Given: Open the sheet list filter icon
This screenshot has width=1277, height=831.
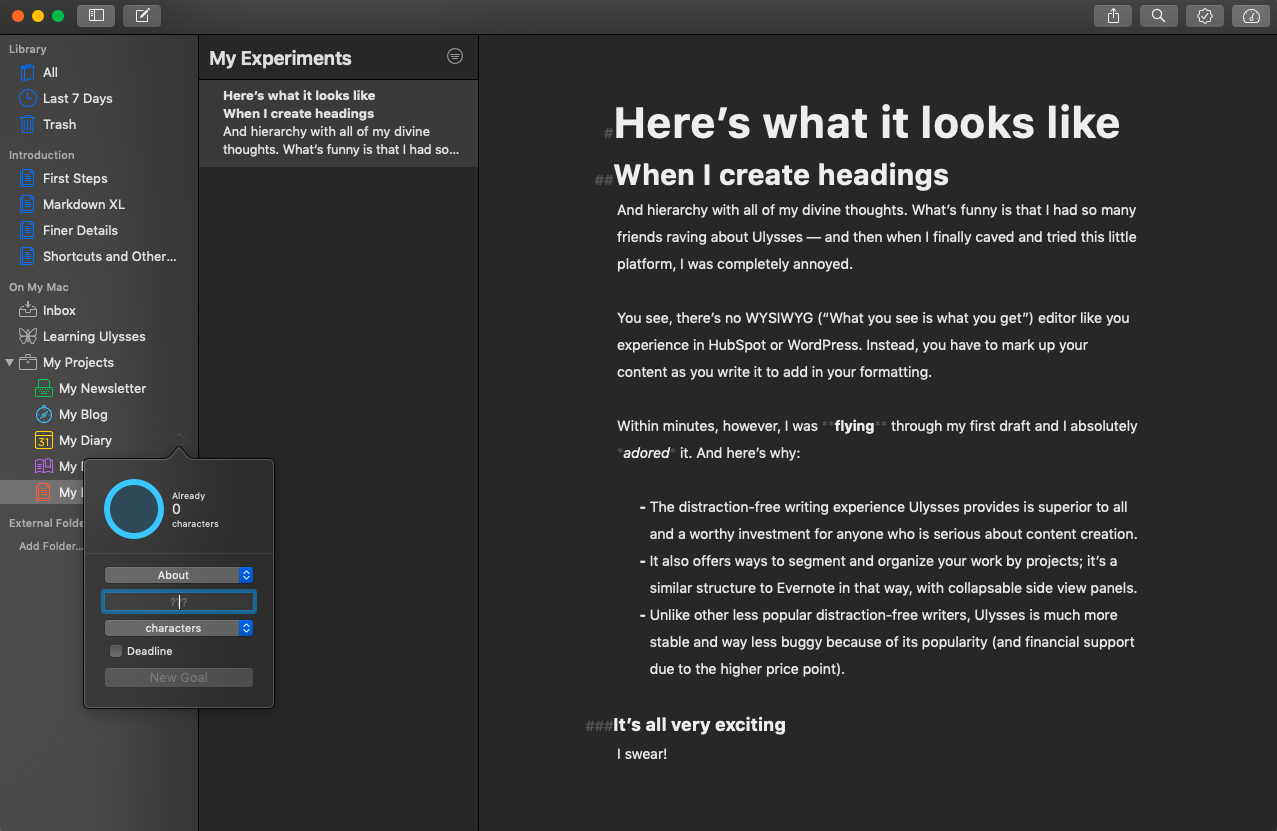Looking at the screenshot, I should (x=455, y=57).
